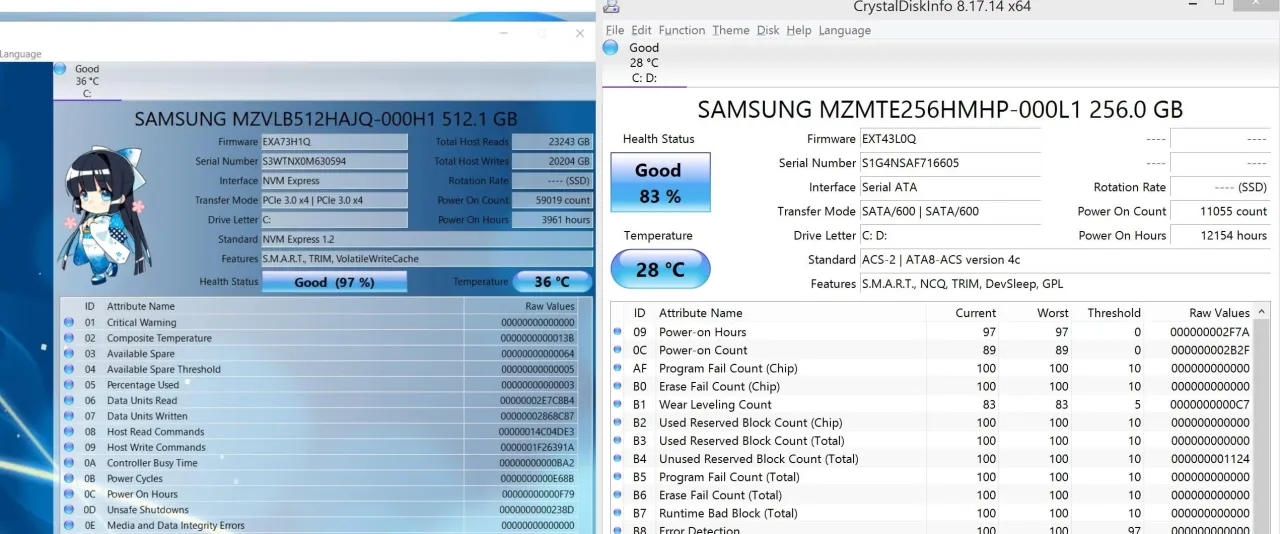The width and height of the screenshot is (1280, 534).
Task: Click the status dot for Composite Temperature row
Action: (69, 338)
